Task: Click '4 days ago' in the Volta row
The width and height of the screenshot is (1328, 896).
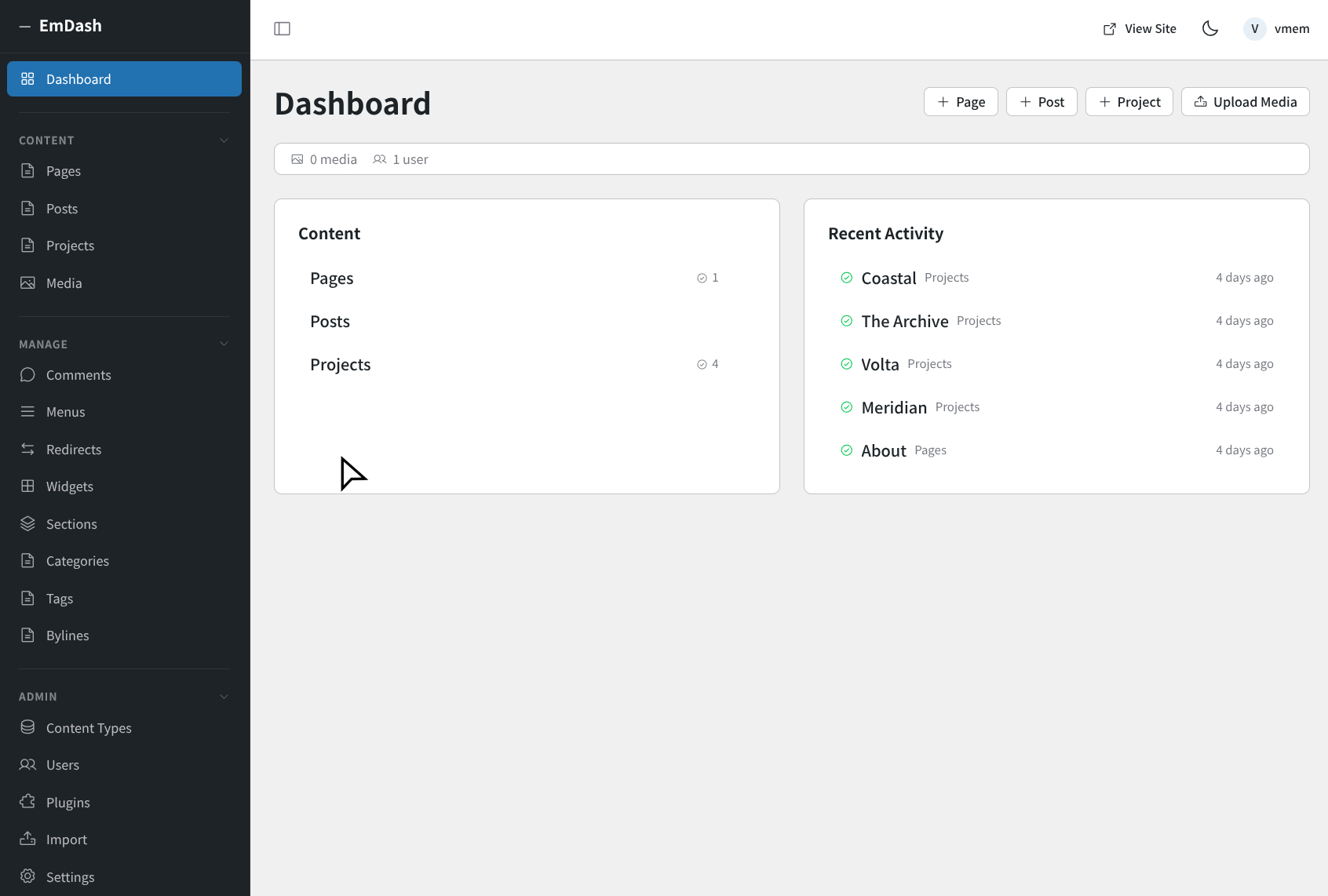Action: (x=1245, y=364)
